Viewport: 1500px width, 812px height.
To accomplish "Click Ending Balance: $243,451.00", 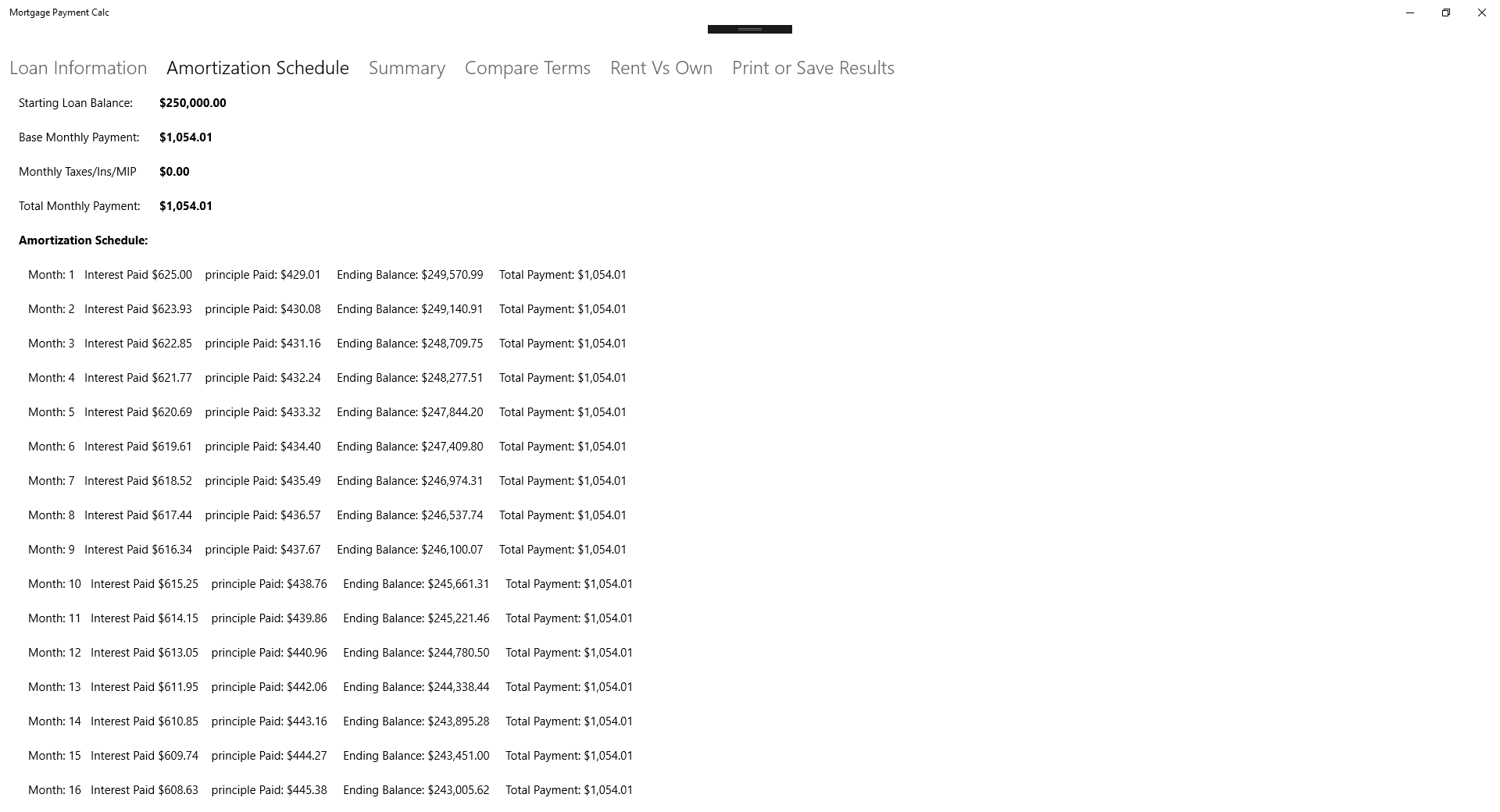I will [416, 756].
